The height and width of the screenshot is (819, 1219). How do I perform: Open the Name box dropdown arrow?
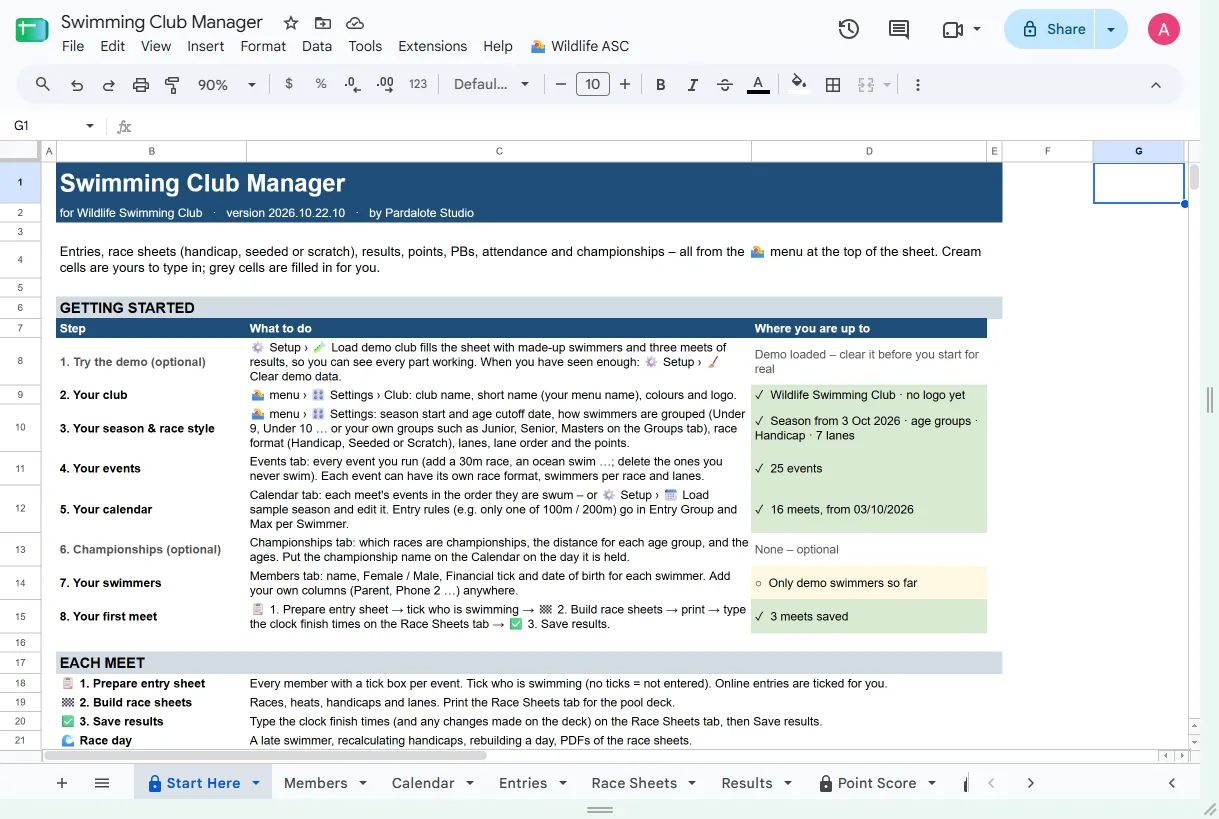pos(90,126)
